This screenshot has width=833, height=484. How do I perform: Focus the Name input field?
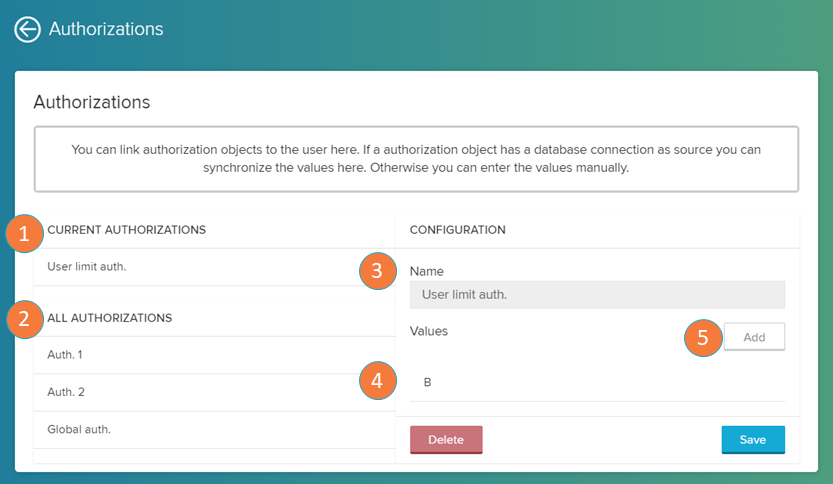(597, 295)
